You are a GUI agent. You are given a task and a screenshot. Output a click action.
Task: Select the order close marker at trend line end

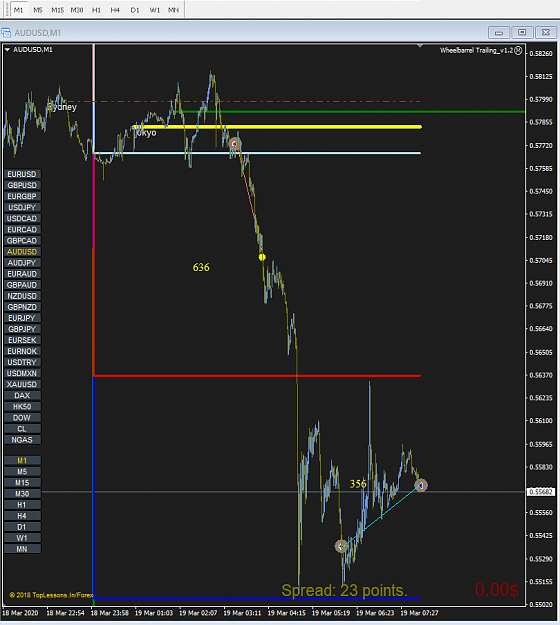pyautogui.click(x=421, y=485)
